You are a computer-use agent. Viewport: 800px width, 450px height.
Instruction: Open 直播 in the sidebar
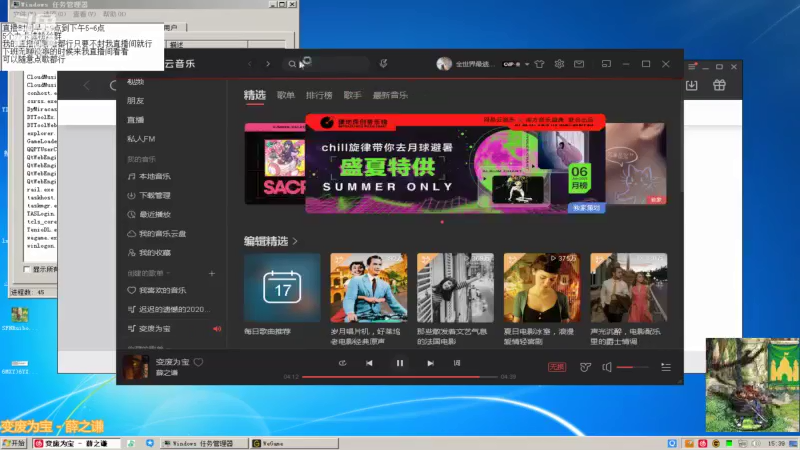[135, 119]
